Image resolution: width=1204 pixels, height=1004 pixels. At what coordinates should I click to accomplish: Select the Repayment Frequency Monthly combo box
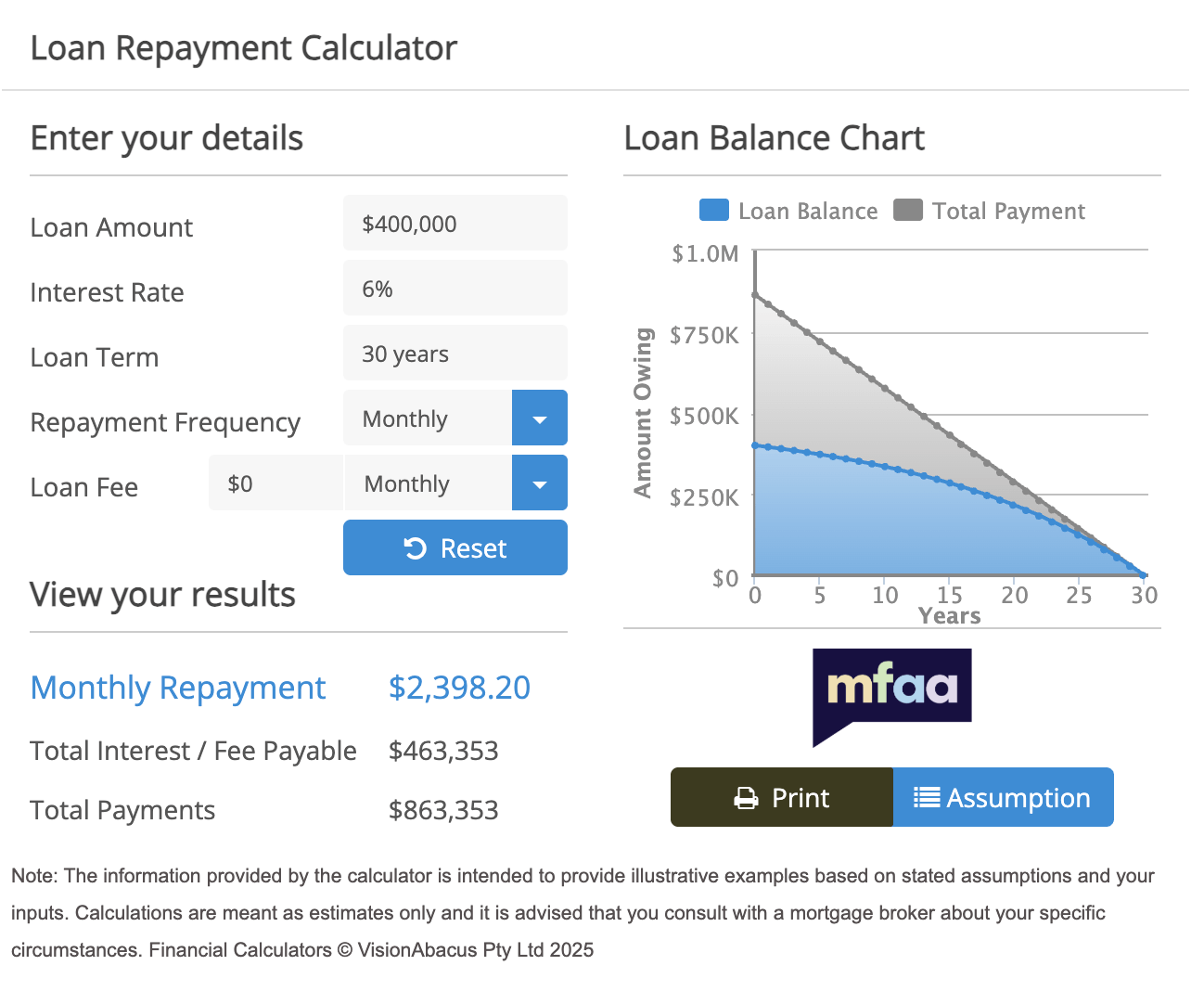428,418
